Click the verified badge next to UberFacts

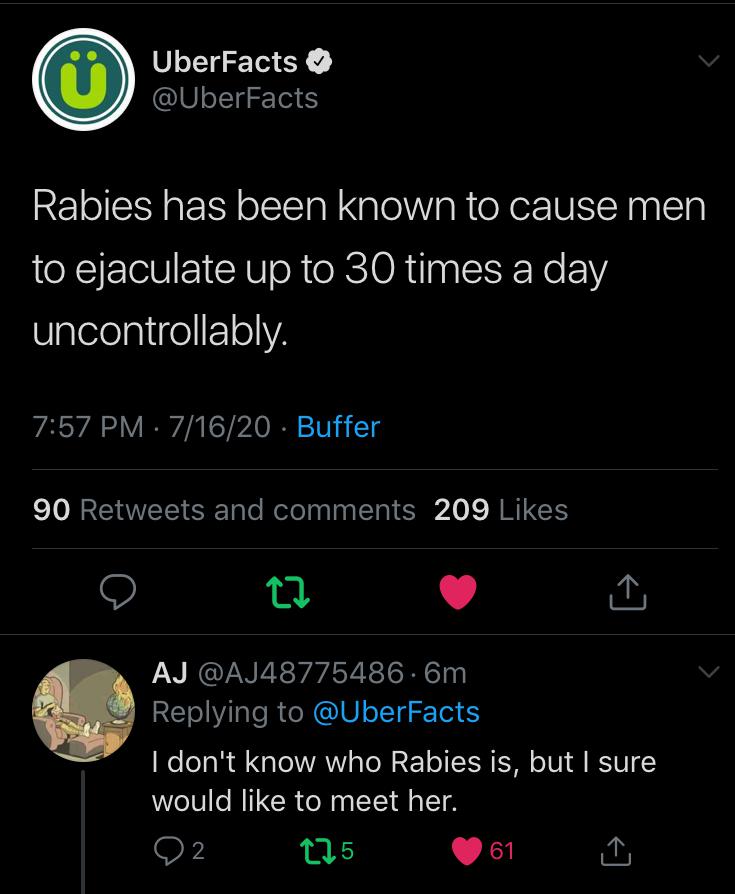318,62
